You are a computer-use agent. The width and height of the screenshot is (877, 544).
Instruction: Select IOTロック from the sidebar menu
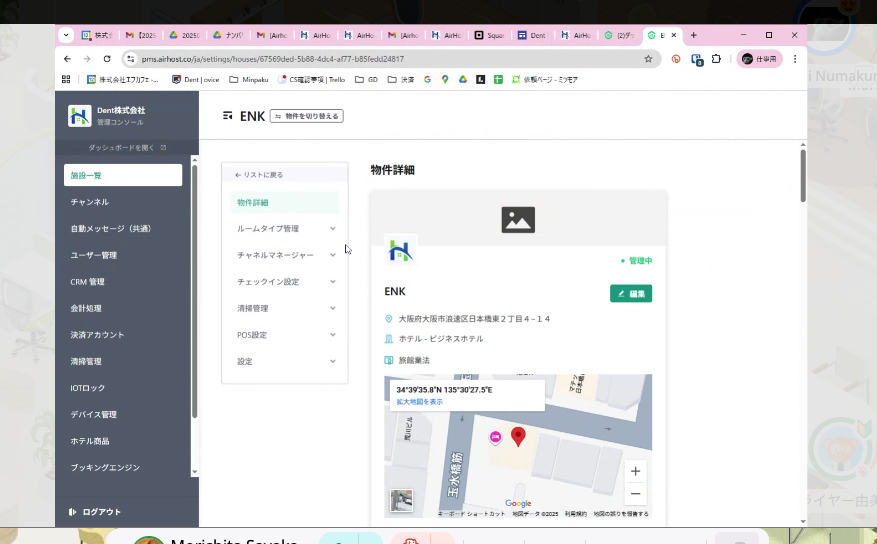point(88,388)
